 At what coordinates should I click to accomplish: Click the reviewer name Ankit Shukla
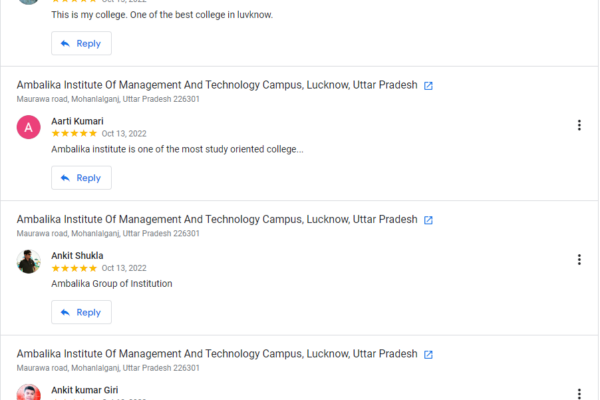tap(77, 255)
